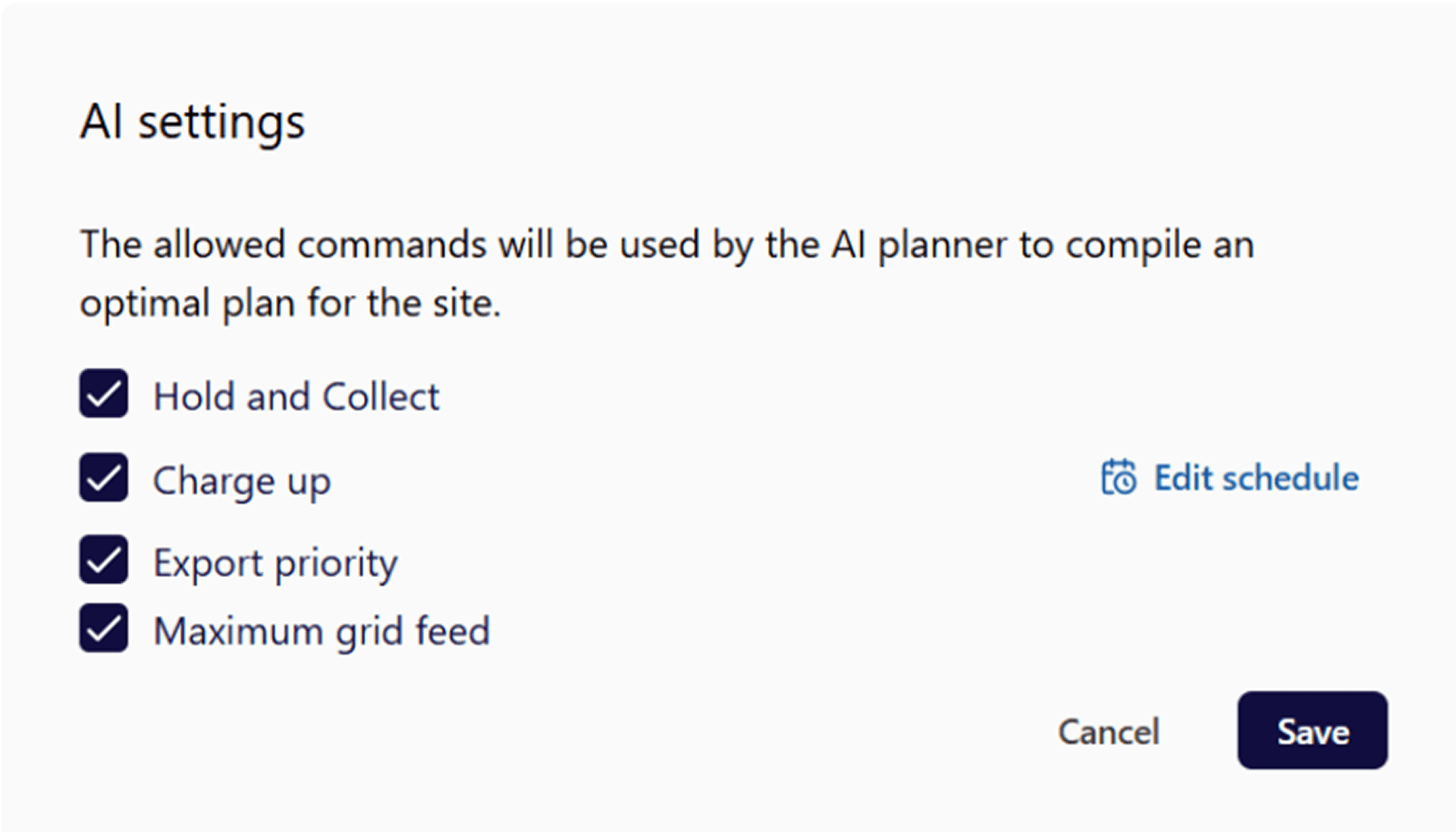1456x832 pixels.
Task: Uncheck the Hold and Collect checkbox
Action: 104,394
